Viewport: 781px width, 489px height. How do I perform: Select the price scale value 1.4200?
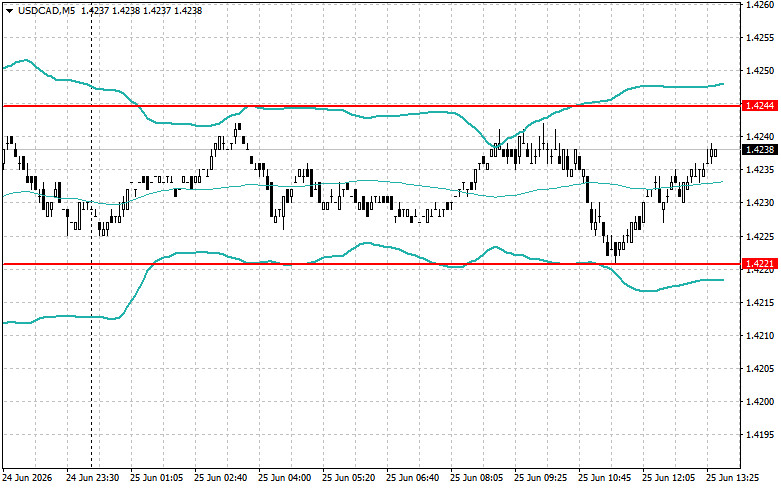tap(760, 401)
